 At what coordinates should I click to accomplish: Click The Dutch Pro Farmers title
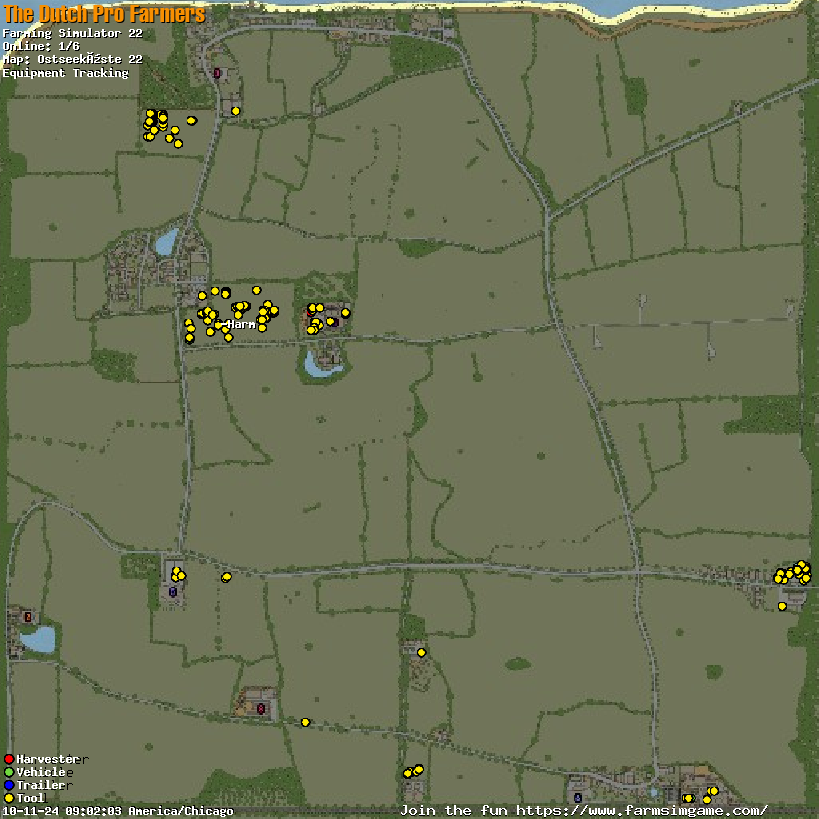104,14
